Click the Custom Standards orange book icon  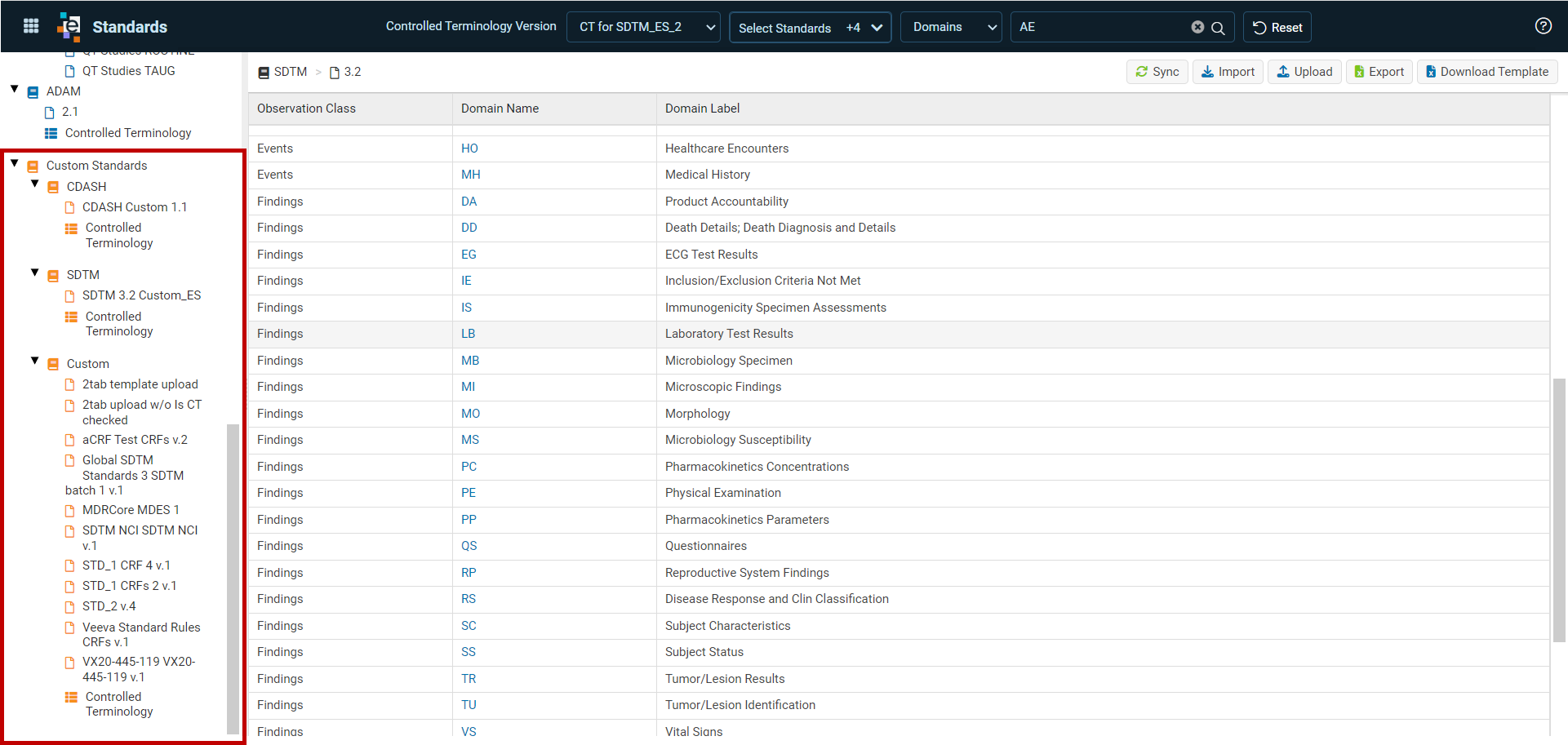click(x=33, y=166)
